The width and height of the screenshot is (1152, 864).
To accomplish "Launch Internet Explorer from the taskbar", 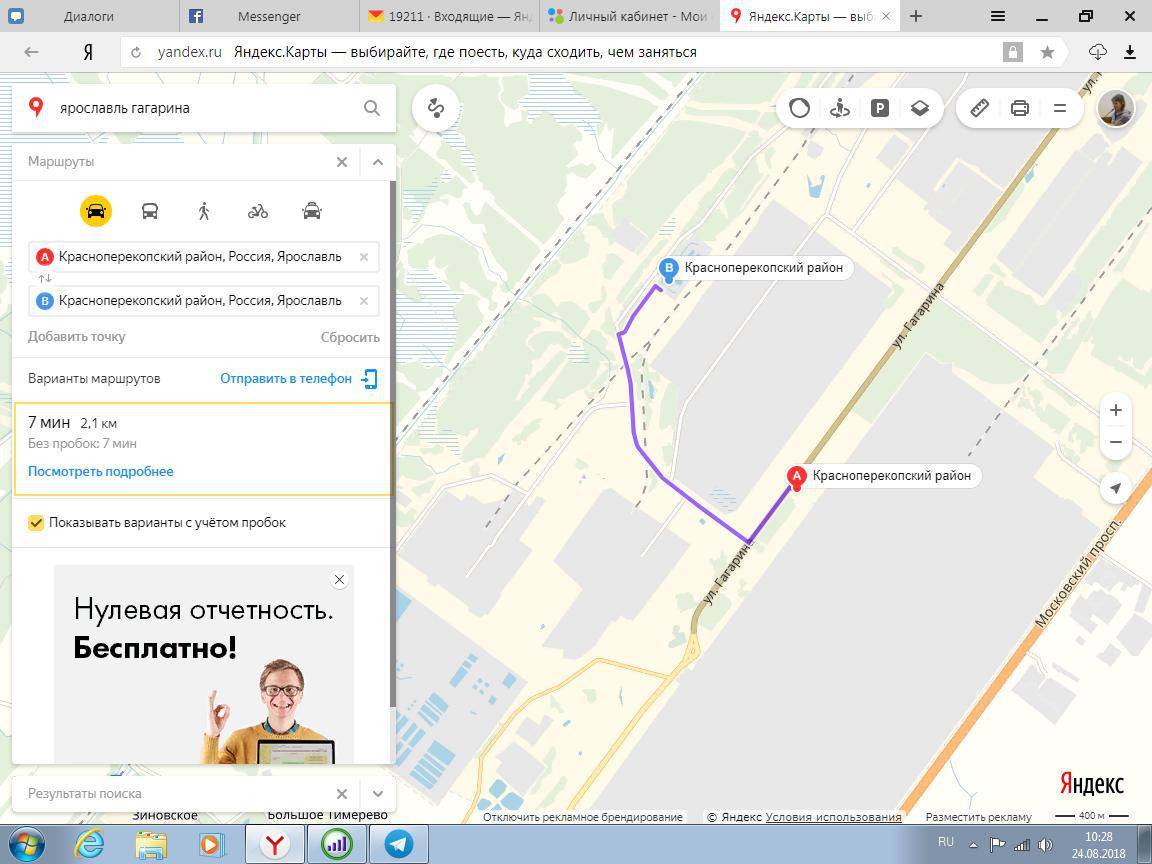I will pos(89,844).
